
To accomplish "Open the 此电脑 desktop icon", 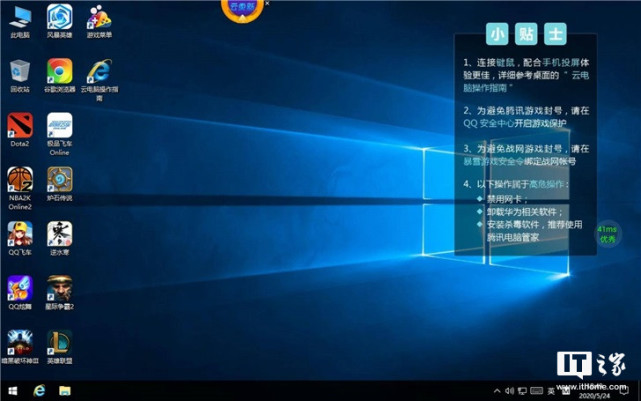I will [x=20, y=22].
